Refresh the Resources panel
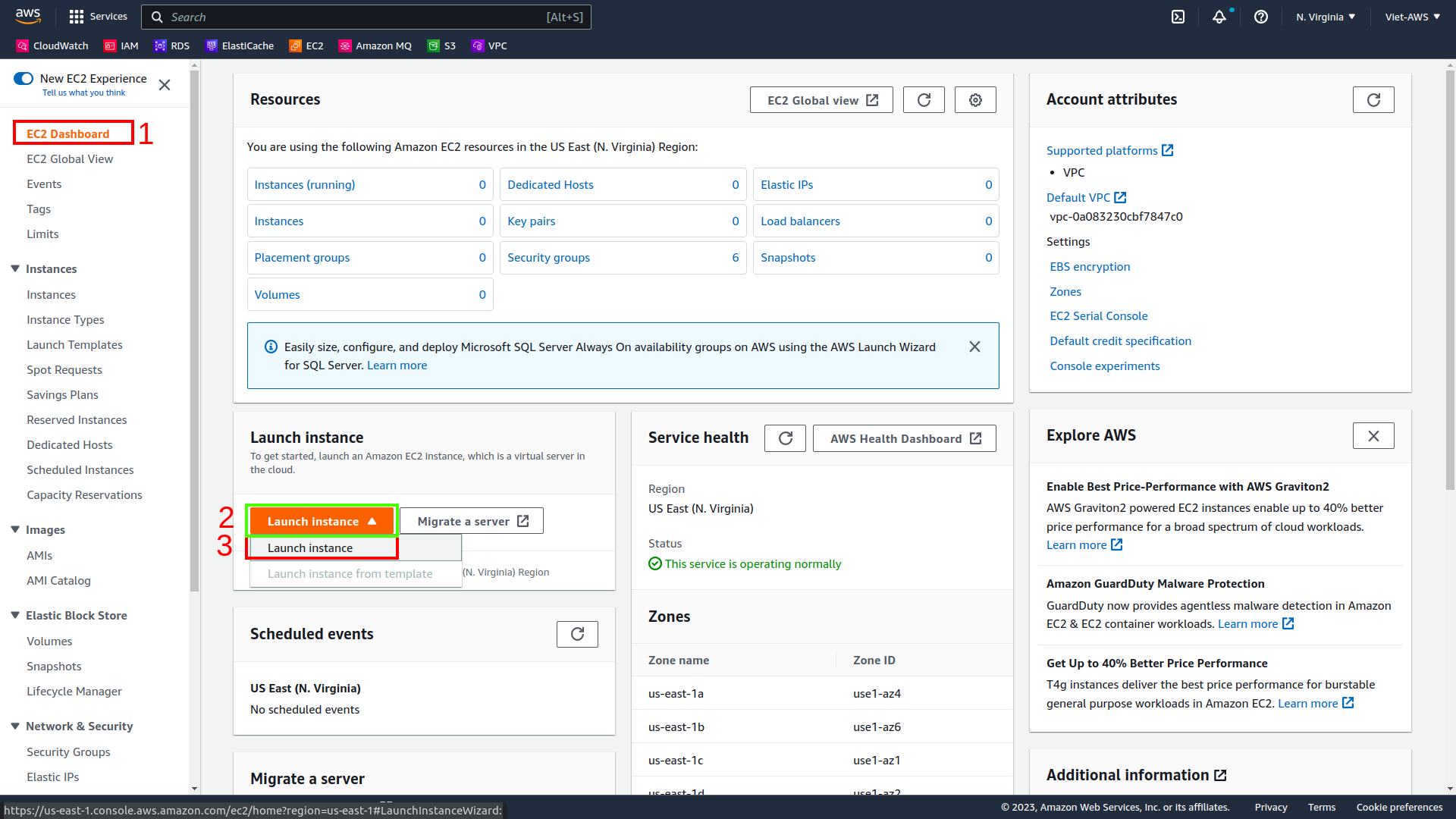 [x=924, y=100]
